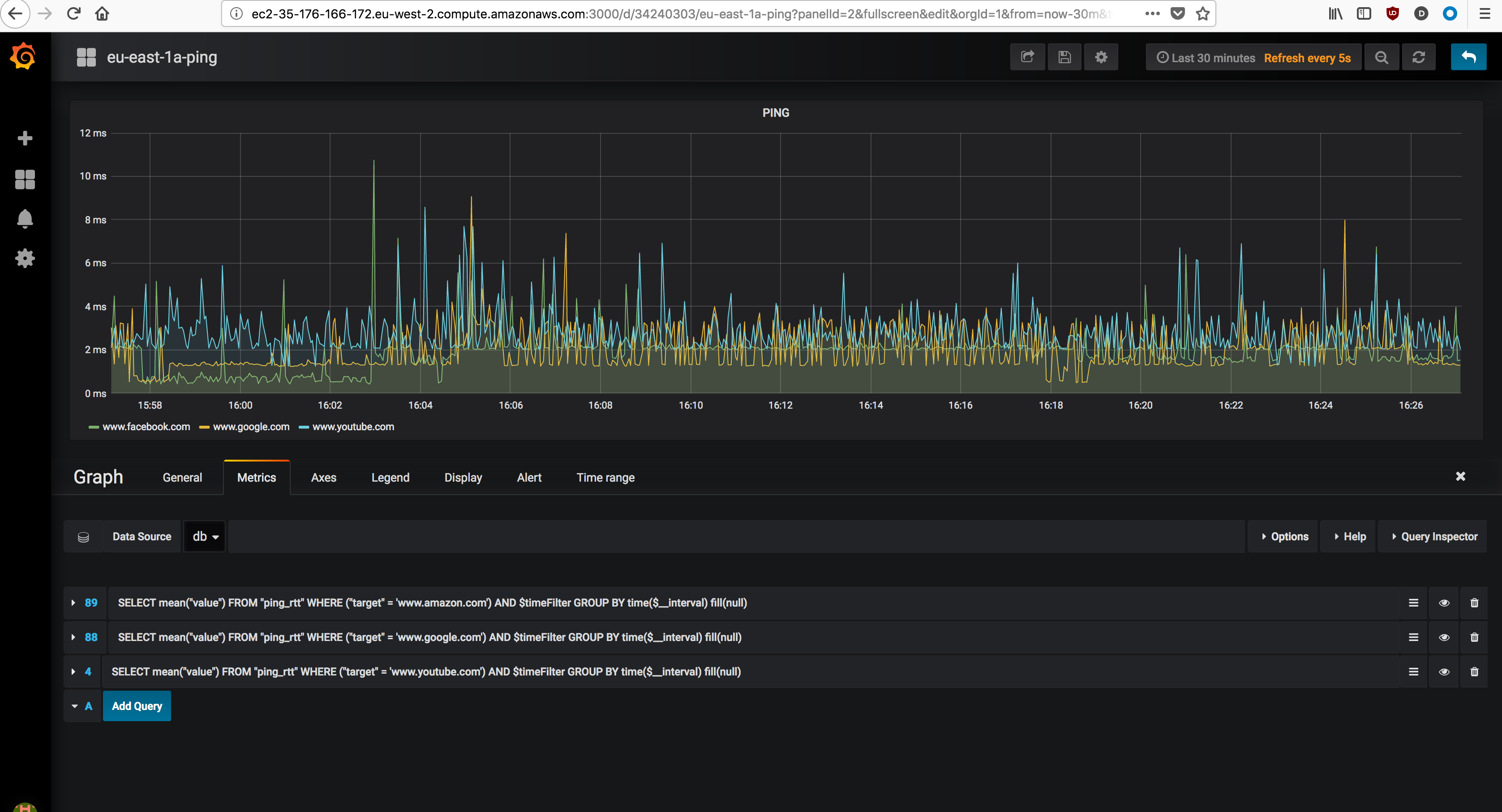Viewport: 1502px width, 812px height.
Task: Open the Create plus menu in sidebar
Action: tap(25, 138)
